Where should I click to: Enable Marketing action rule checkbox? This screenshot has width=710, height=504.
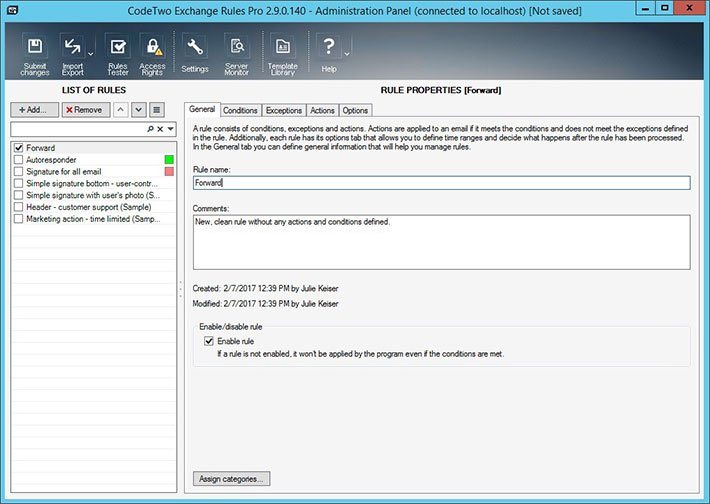pyautogui.click(x=19, y=218)
